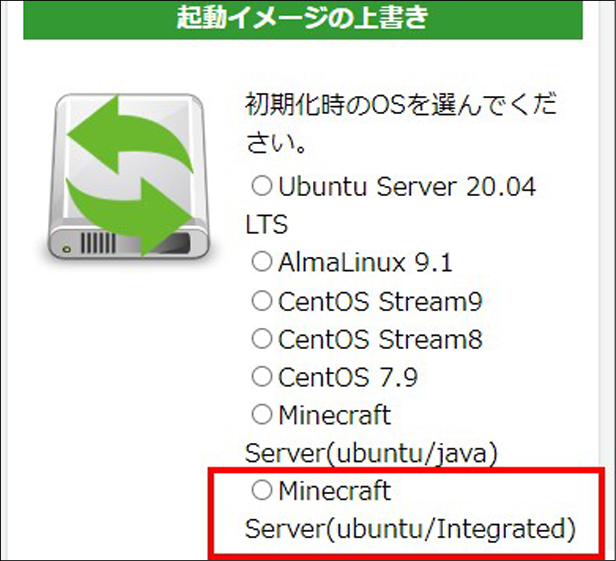Mark the CentOS 7.9 radio circle

pos(261,376)
